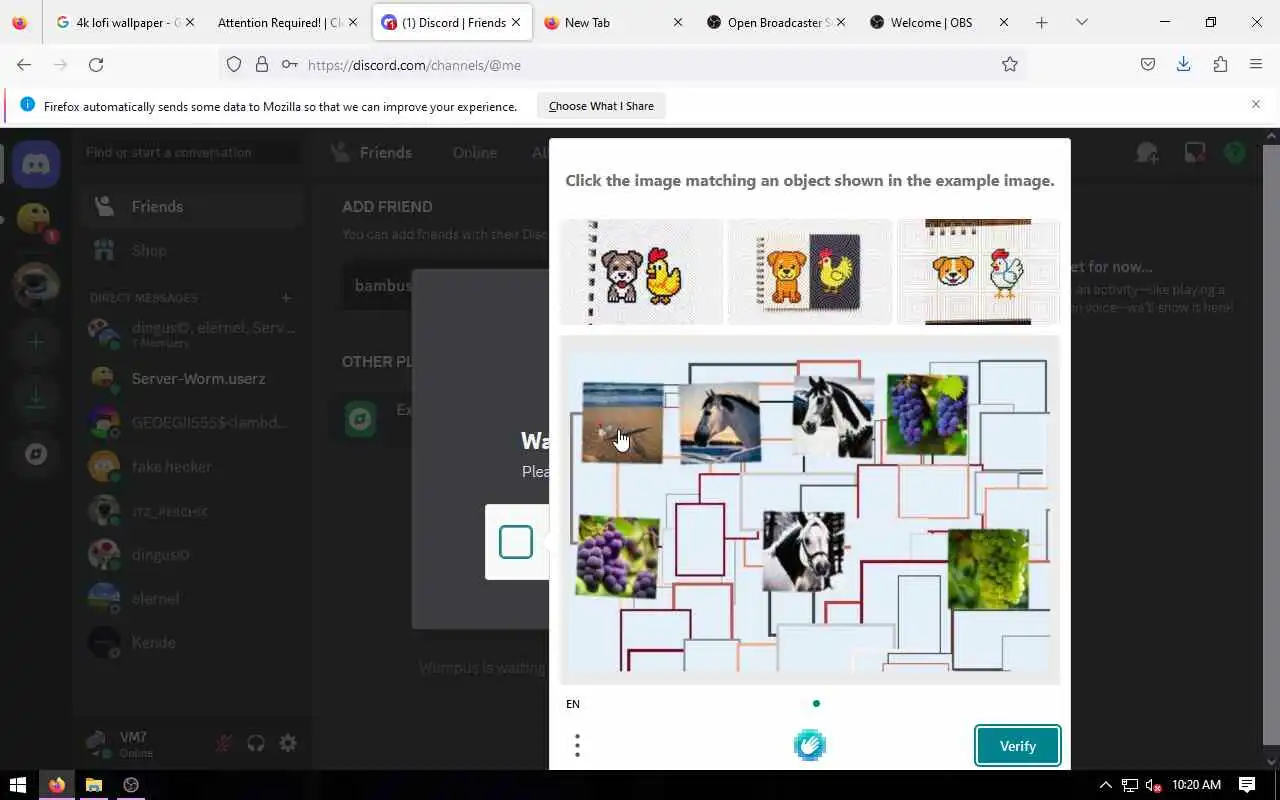Open Firefox downloads panel
The width and height of the screenshot is (1280, 800).
click(x=1183, y=64)
